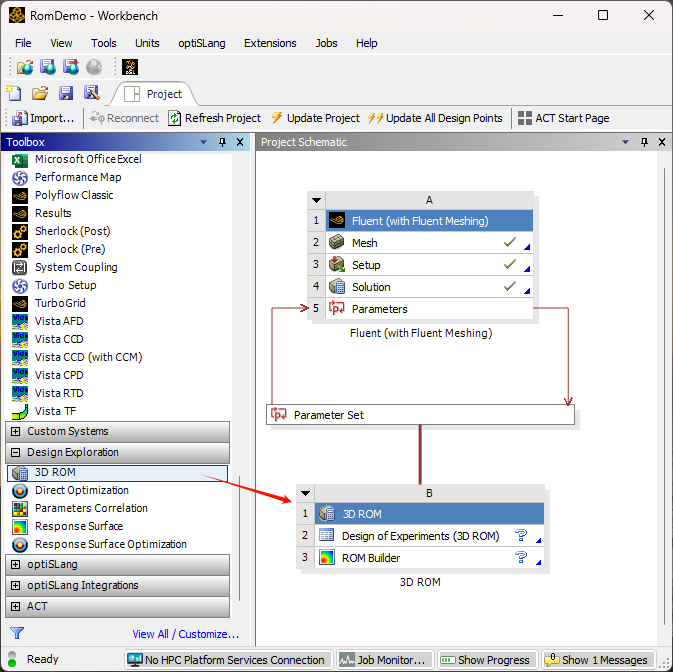The image size is (673, 672).
Task: Select Direct Optimization in the Toolbox
Action: click(x=81, y=491)
